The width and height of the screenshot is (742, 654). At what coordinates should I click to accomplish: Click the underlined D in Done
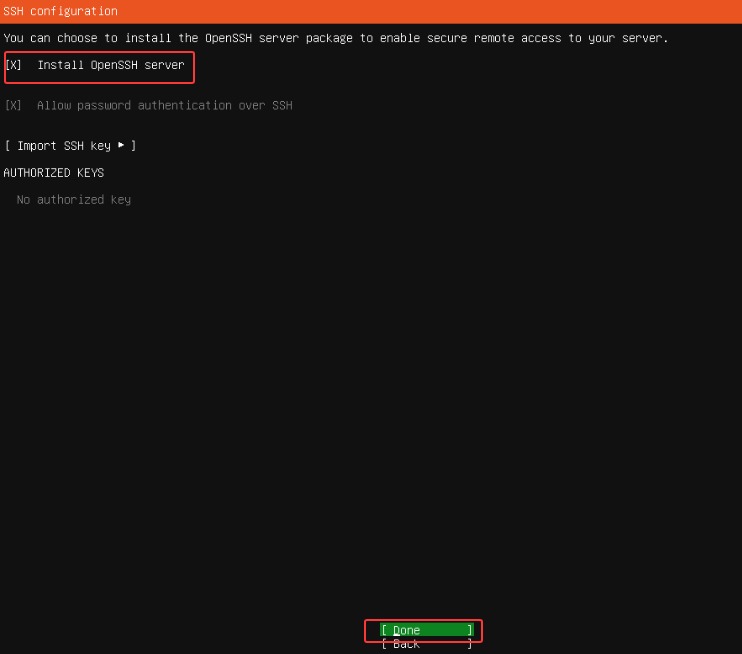click(397, 630)
